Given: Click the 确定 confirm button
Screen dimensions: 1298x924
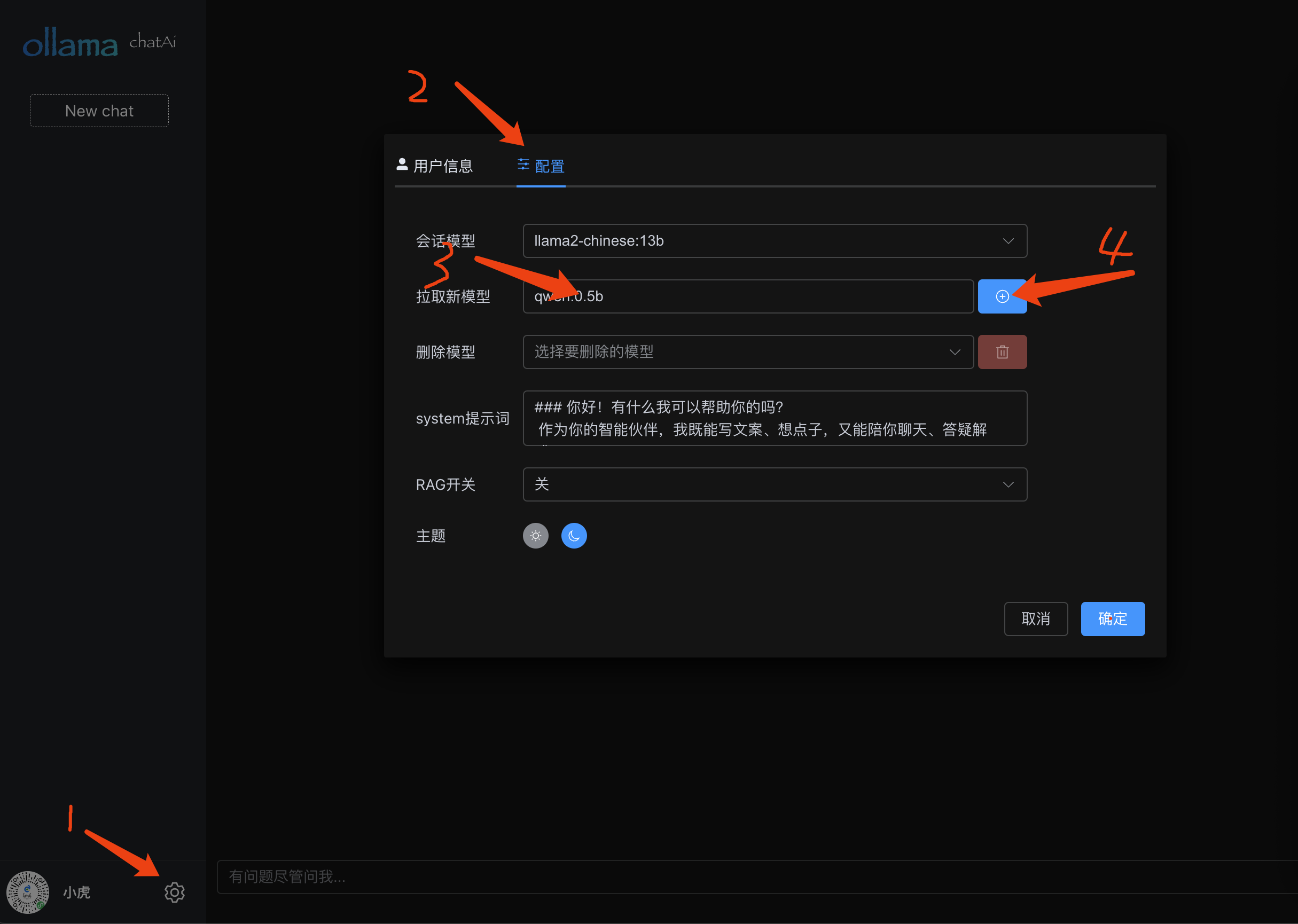Looking at the screenshot, I should [x=1113, y=618].
